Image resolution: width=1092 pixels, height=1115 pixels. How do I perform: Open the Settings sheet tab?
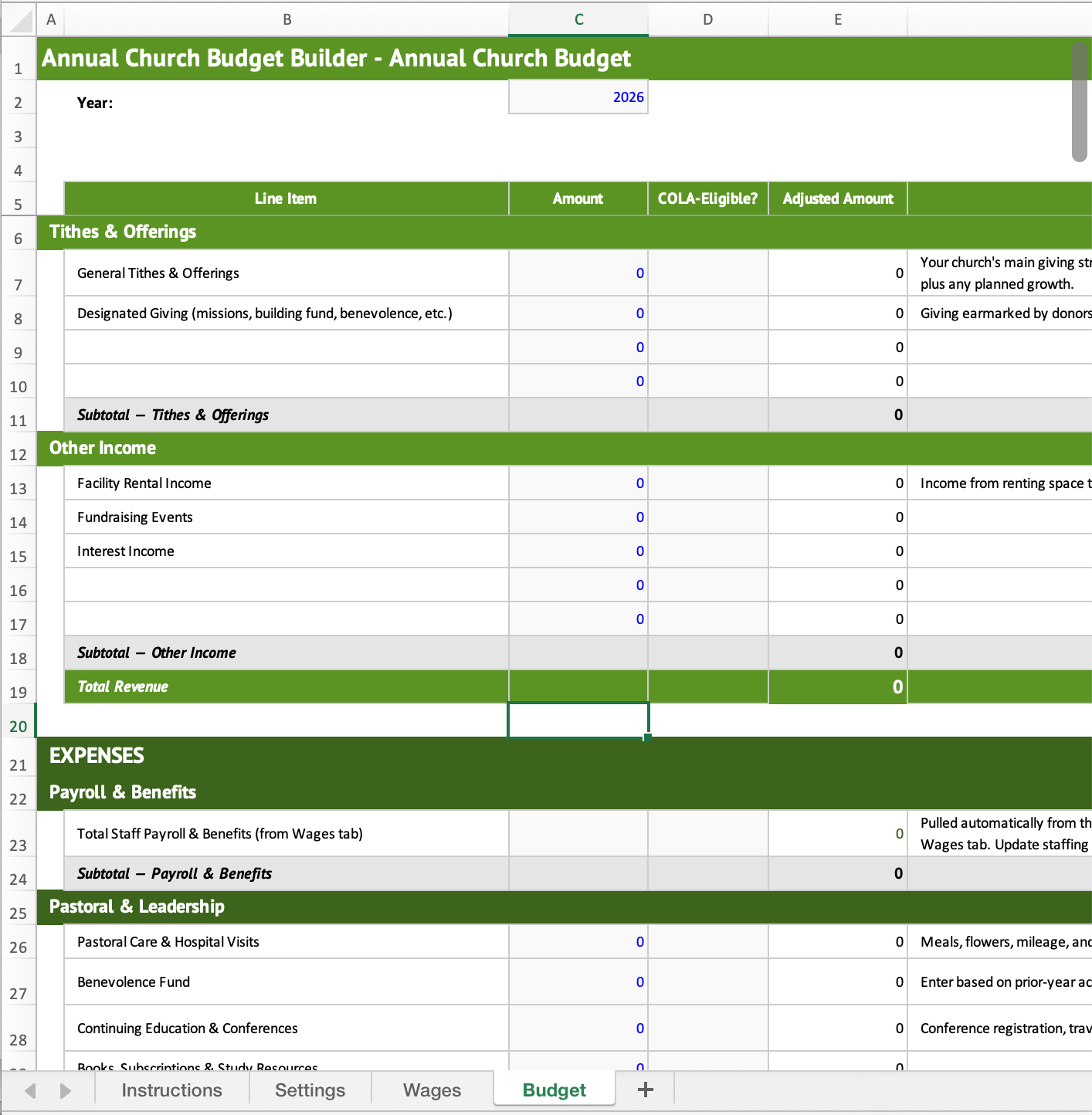pos(310,1090)
